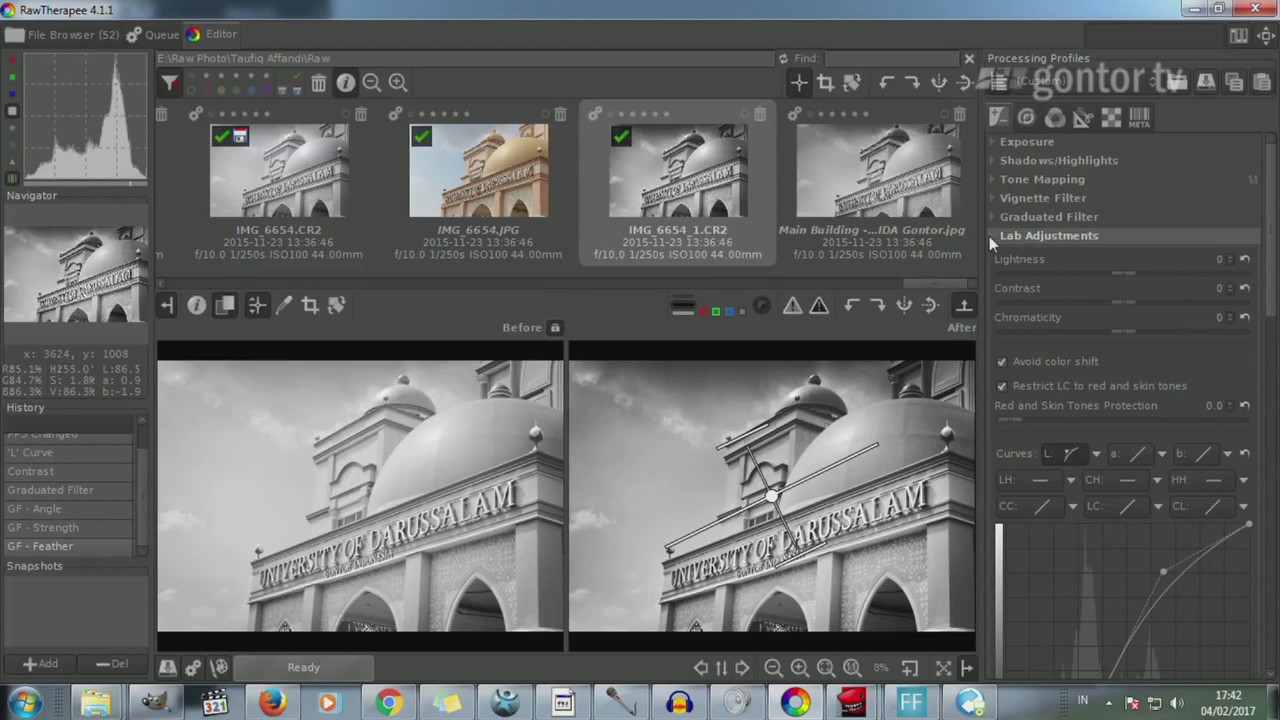Expand the Vignette Filter section
Image resolution: width=1280 pixels, height=720 pixels.
point(1042,198)
